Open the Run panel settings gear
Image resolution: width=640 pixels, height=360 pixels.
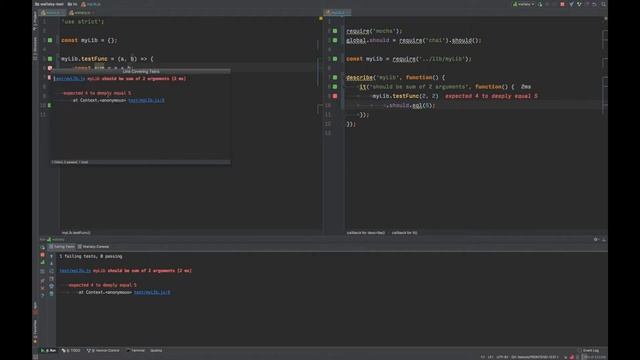596,240
